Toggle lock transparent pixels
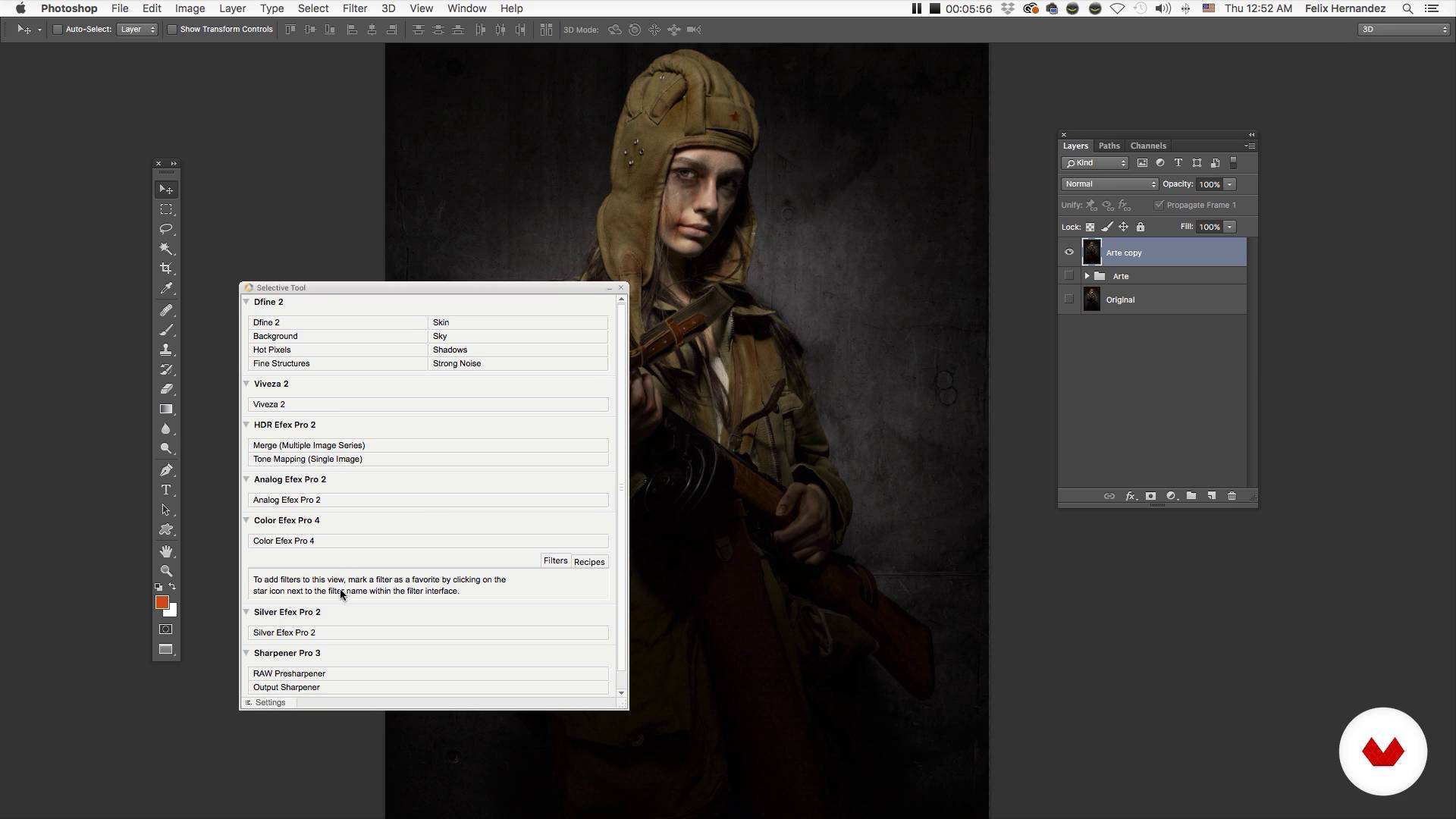 (x=1090, y=227)
